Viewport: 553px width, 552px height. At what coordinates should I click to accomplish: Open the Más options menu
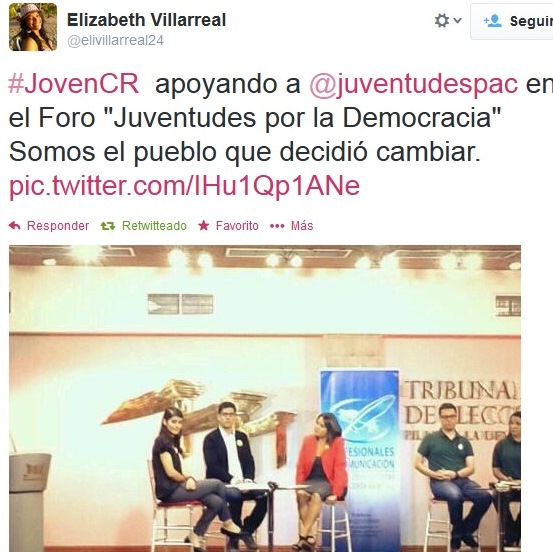(x=302, y=226)
